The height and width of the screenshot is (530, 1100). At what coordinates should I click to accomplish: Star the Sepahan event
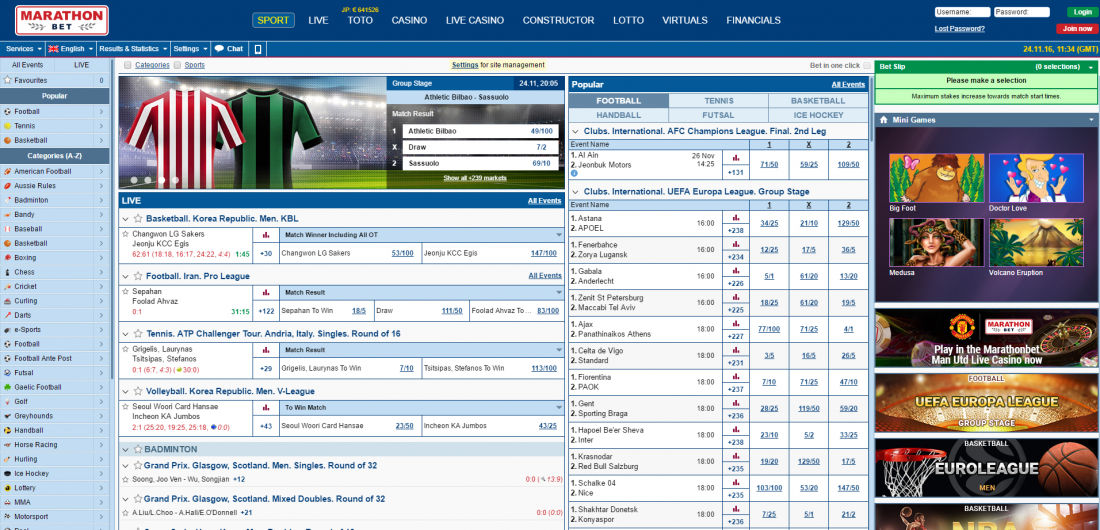coord(125,291)
